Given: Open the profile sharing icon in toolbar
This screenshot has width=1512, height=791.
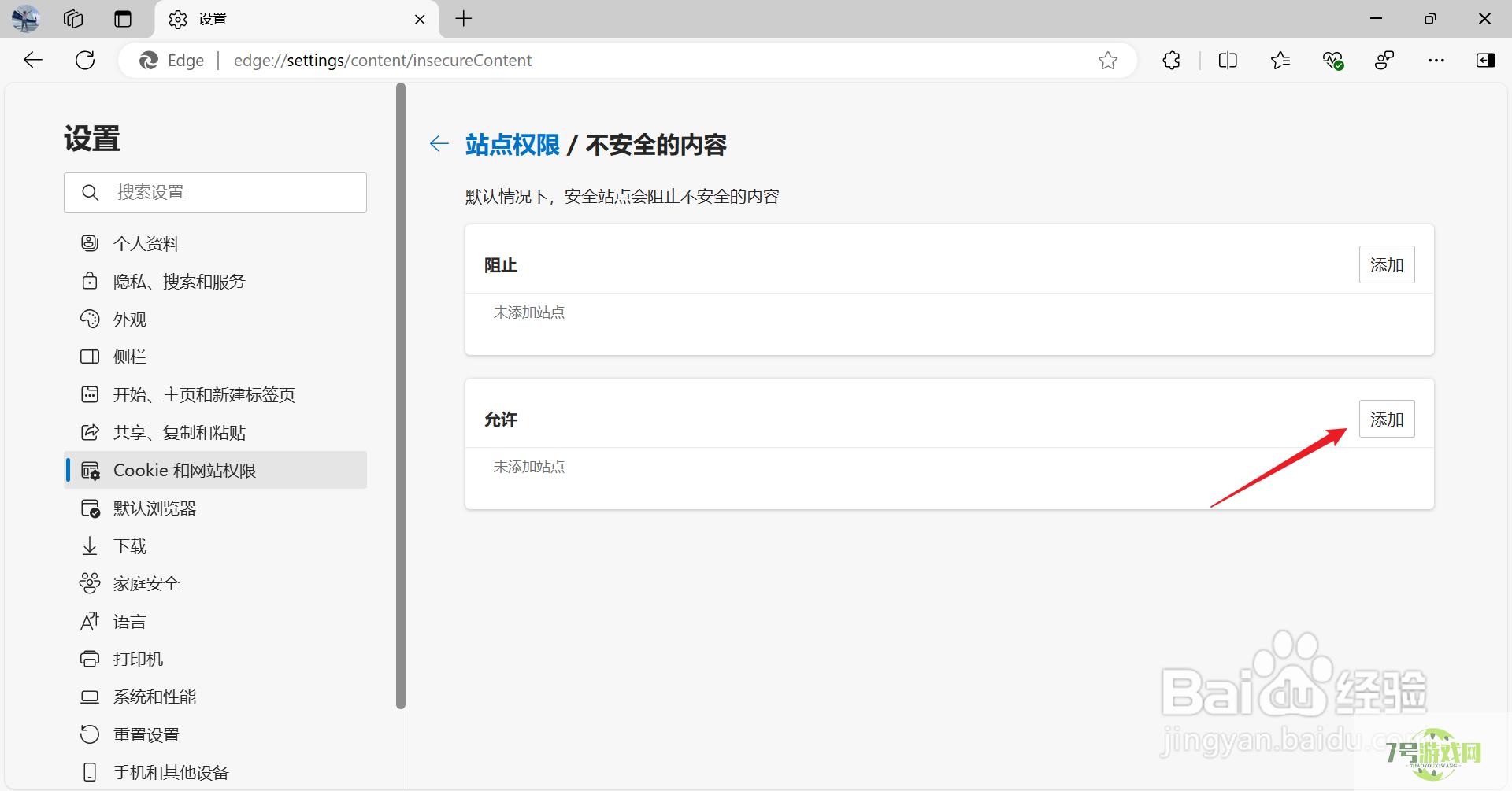Looking at the screenshot, I should point(1384,61).
